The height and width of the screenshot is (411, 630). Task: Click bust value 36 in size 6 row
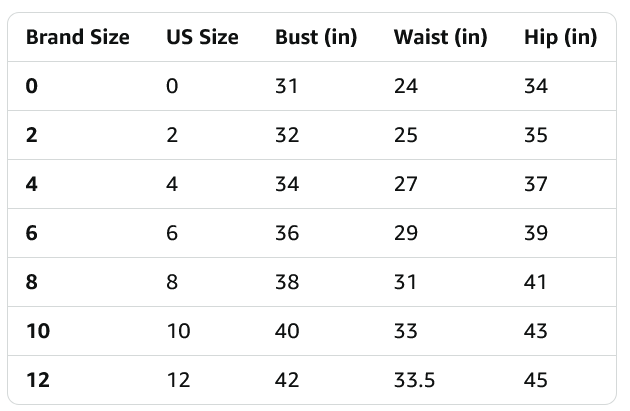coord(287,233)
